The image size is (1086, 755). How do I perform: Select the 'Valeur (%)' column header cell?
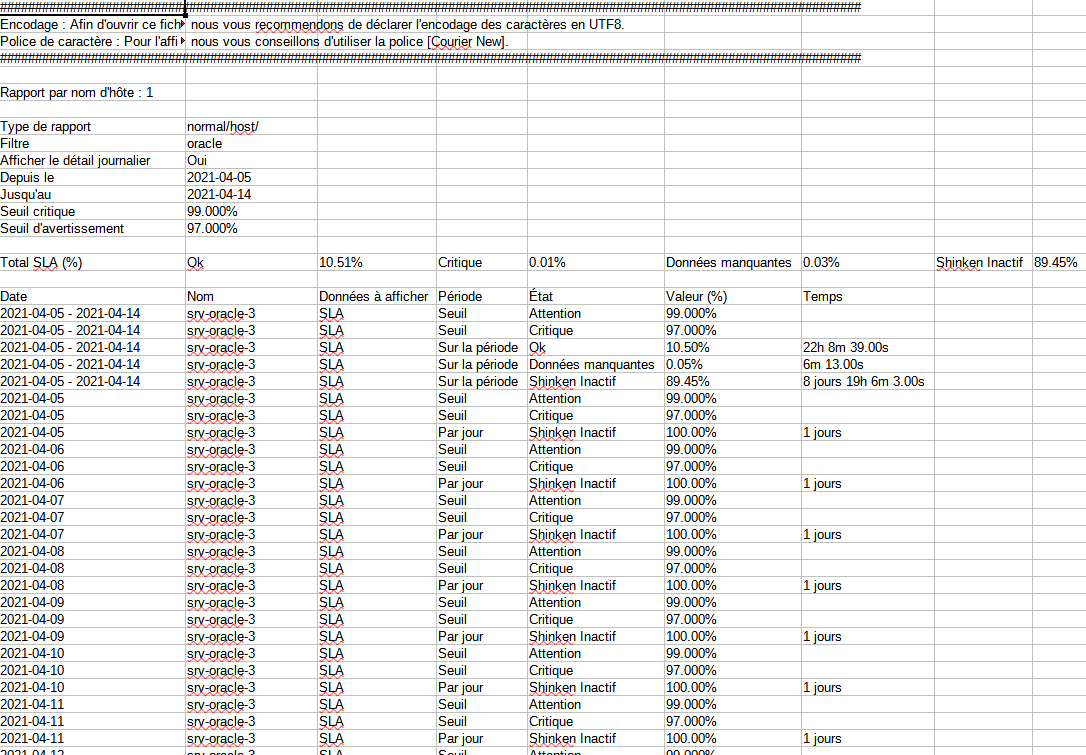click(697, 297)
